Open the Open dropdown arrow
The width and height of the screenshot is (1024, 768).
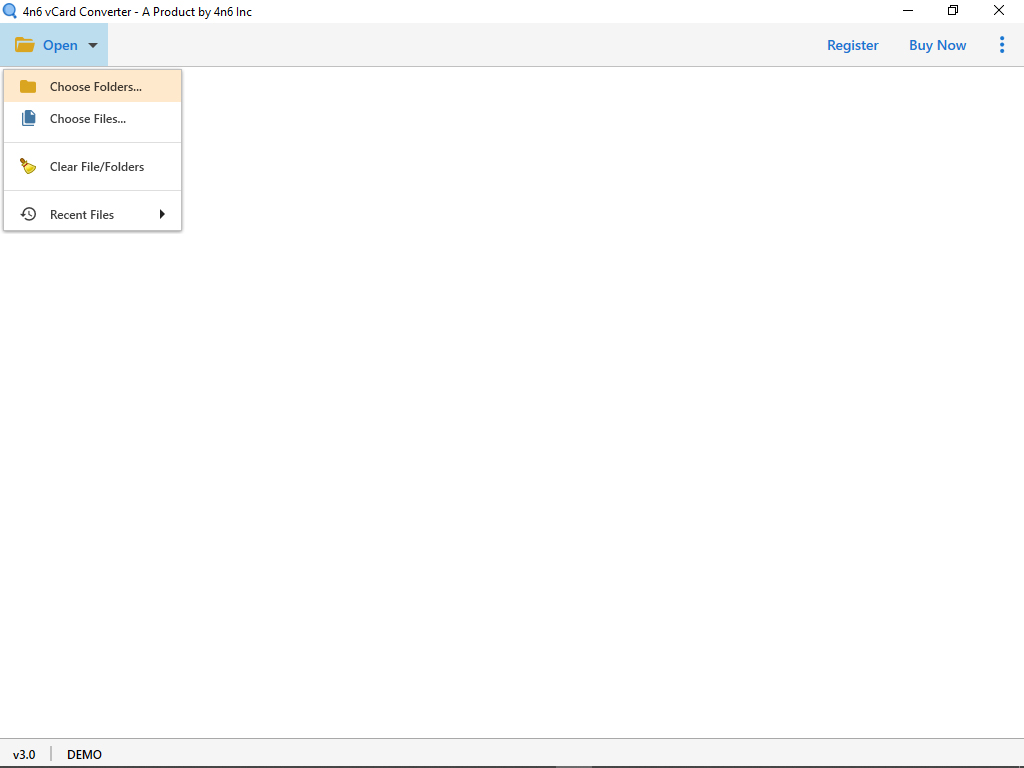93,45
